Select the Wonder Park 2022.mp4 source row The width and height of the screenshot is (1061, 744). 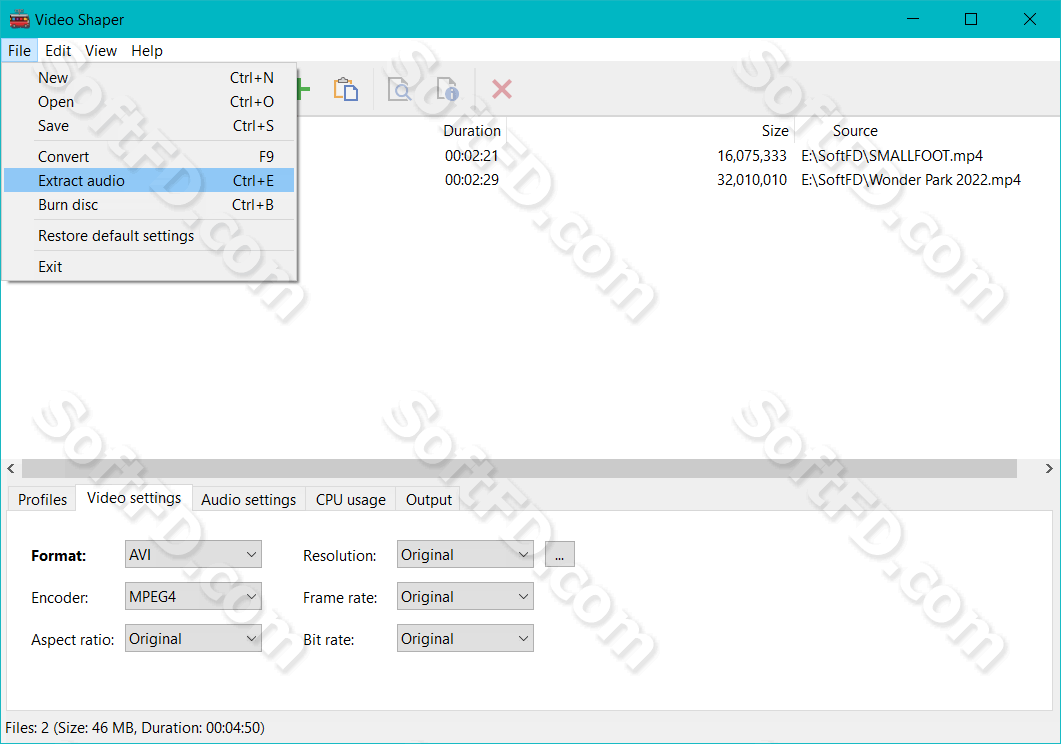point(911,180)
